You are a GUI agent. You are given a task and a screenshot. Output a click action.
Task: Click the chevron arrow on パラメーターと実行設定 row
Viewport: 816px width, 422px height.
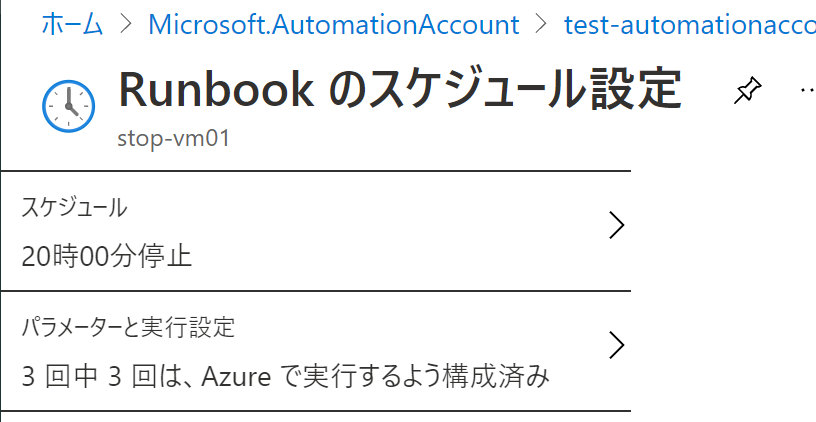tap(617, 346)
